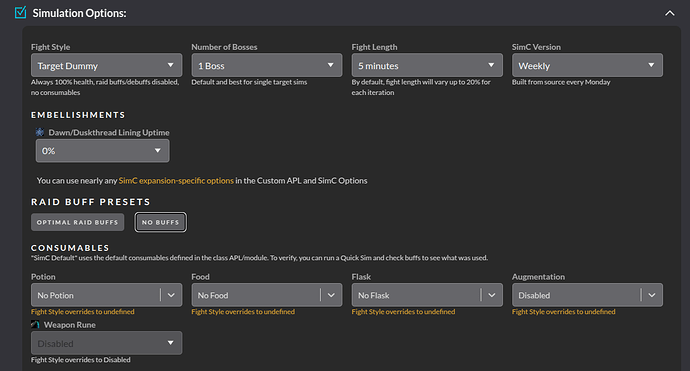Open the Dawn/Duskthread Lining Uptime dropdown
The height and width of the screenshot is (371, 690).
click(x=102, y=151)
